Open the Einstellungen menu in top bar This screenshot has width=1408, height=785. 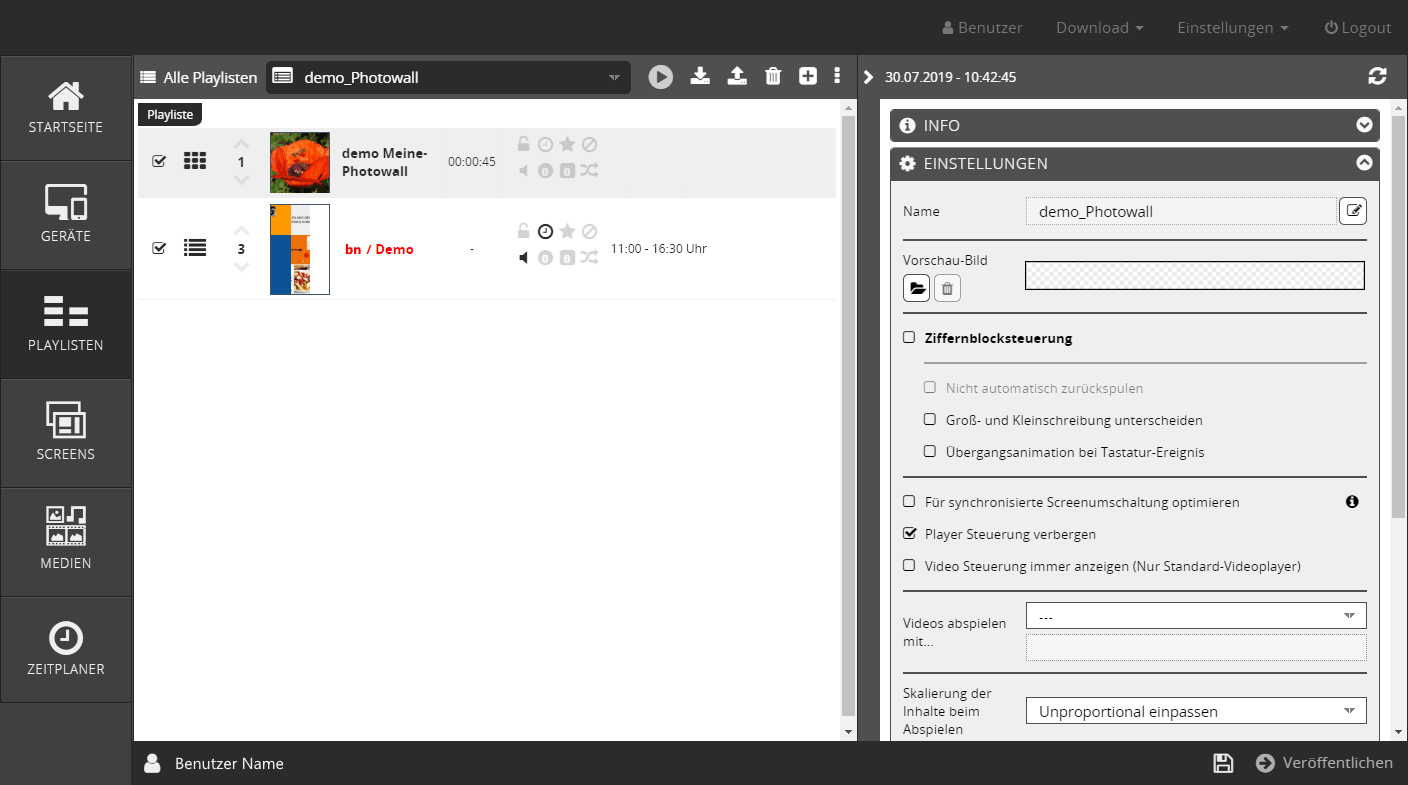click(x=1232, y=28)
